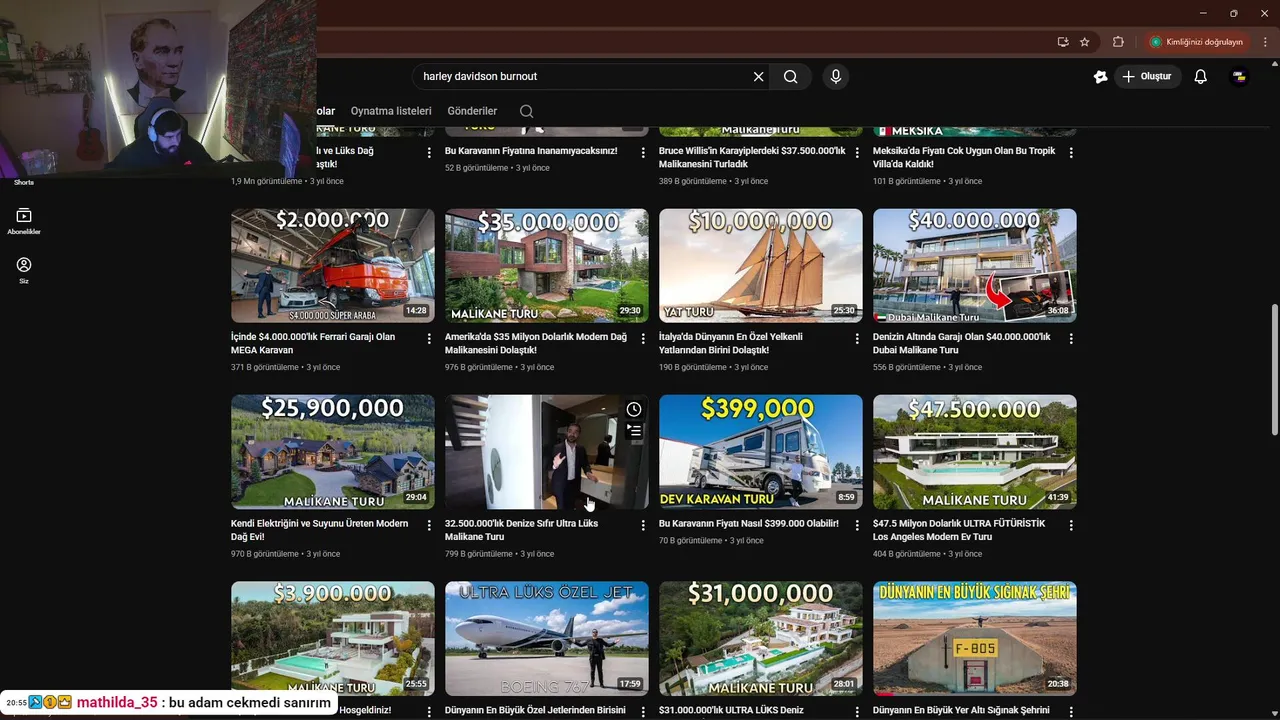The height and width of the screenshot is (720, 1280).
Task: Click username mathilda_35 in chat overlay
Action: [117, 703]
